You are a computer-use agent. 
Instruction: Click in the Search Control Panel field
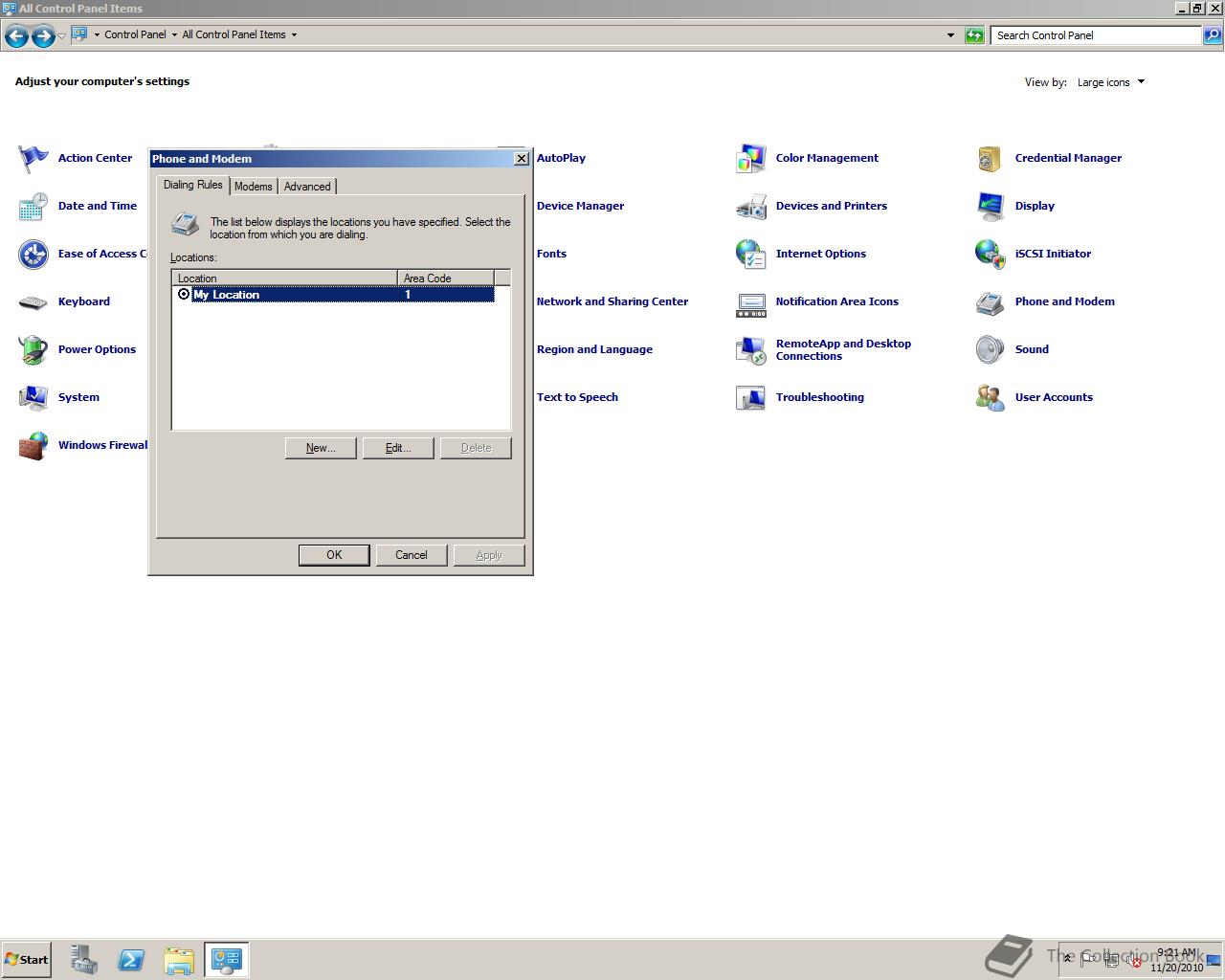(x=1096, y=35)
